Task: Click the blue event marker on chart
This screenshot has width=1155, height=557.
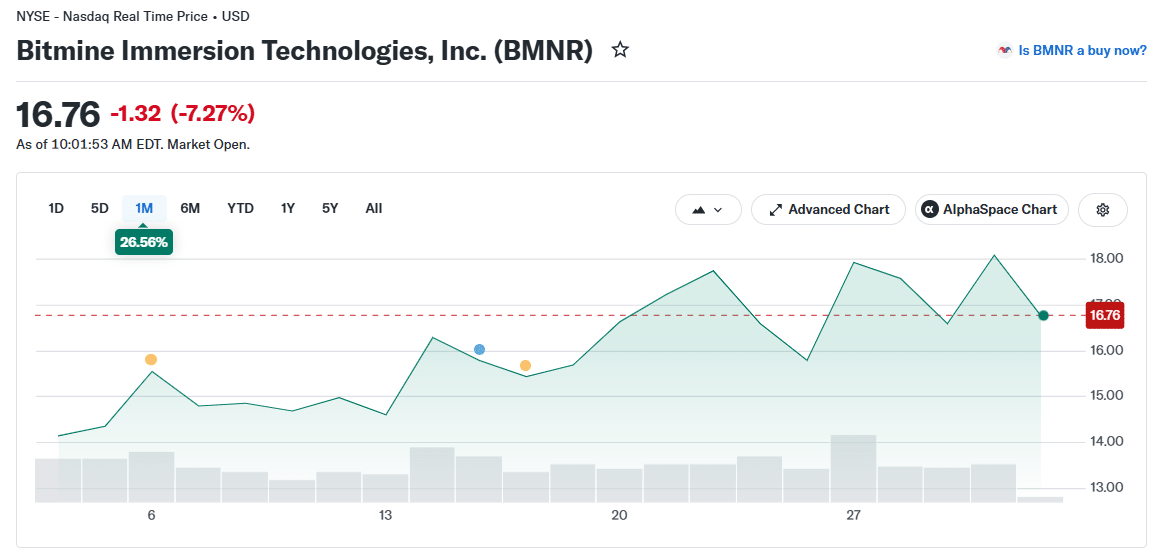Action: [x=480, y=349]
